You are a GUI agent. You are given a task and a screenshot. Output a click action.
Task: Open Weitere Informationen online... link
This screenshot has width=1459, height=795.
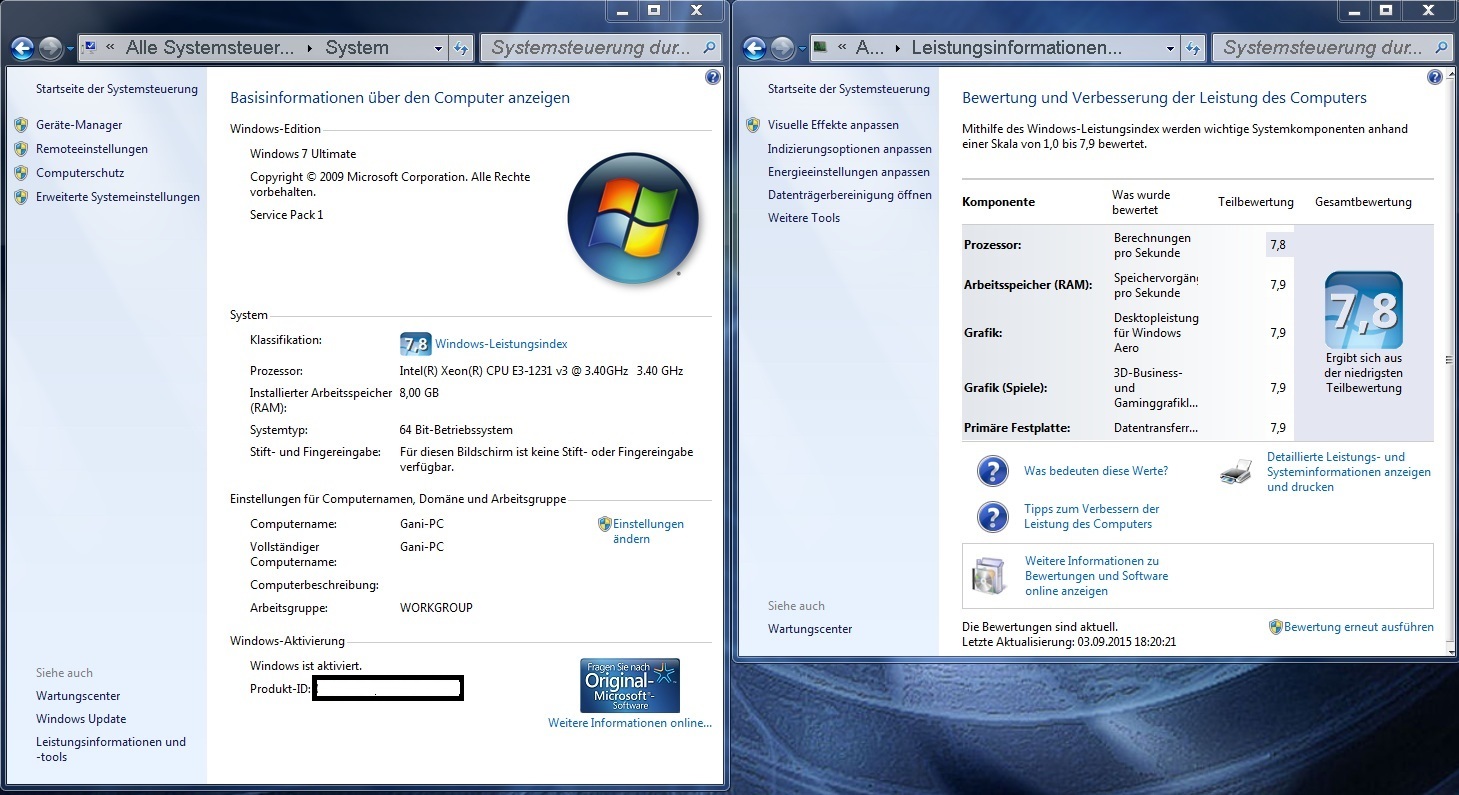[x=630, y=723]
